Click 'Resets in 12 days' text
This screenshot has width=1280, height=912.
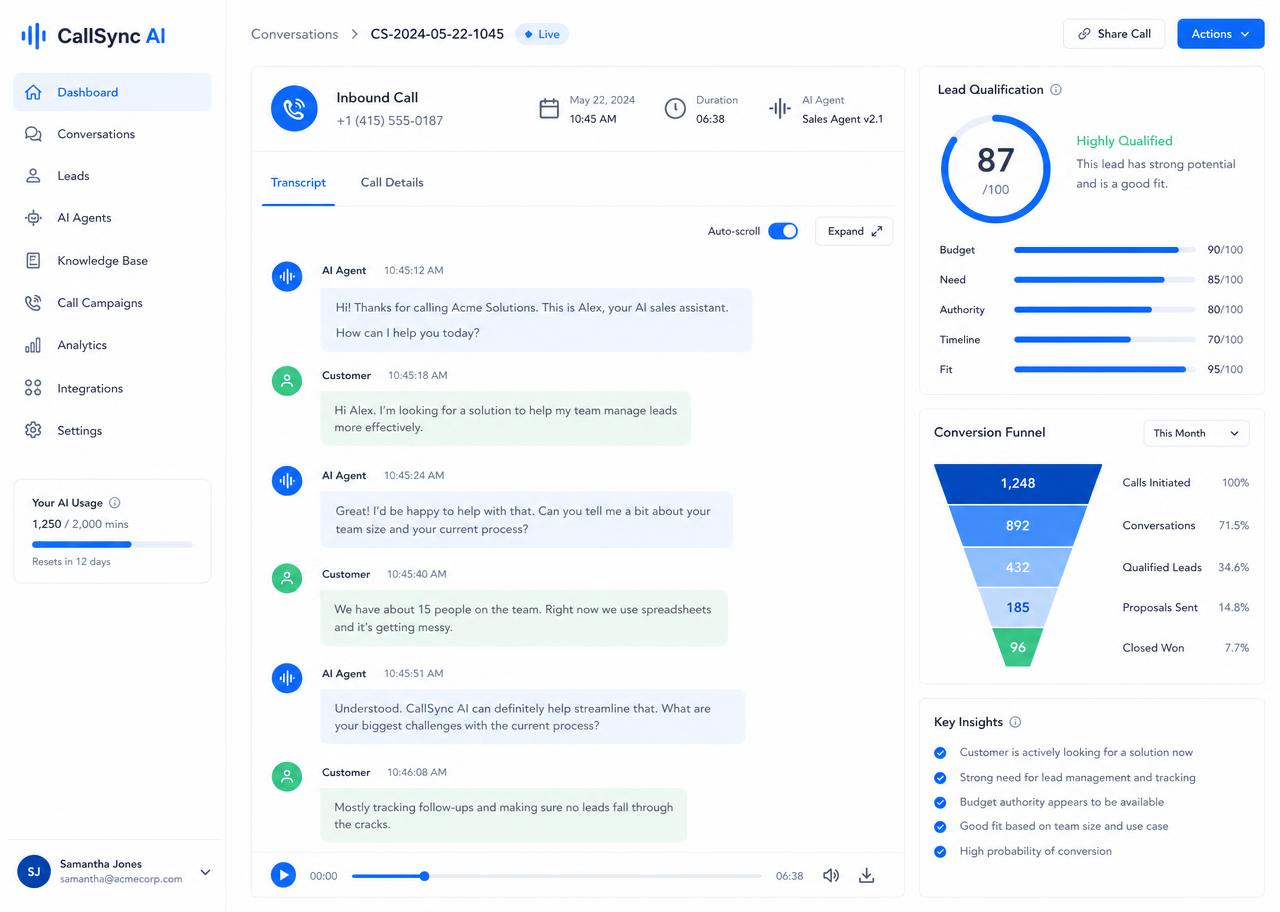click(x=71, y=562)
